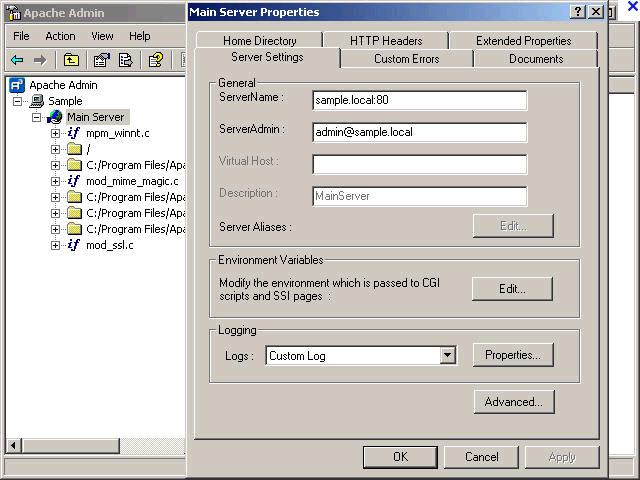640x480 pixels.
Task: Click the Environment Variables Edit button
Action: [x=512, y=289]
